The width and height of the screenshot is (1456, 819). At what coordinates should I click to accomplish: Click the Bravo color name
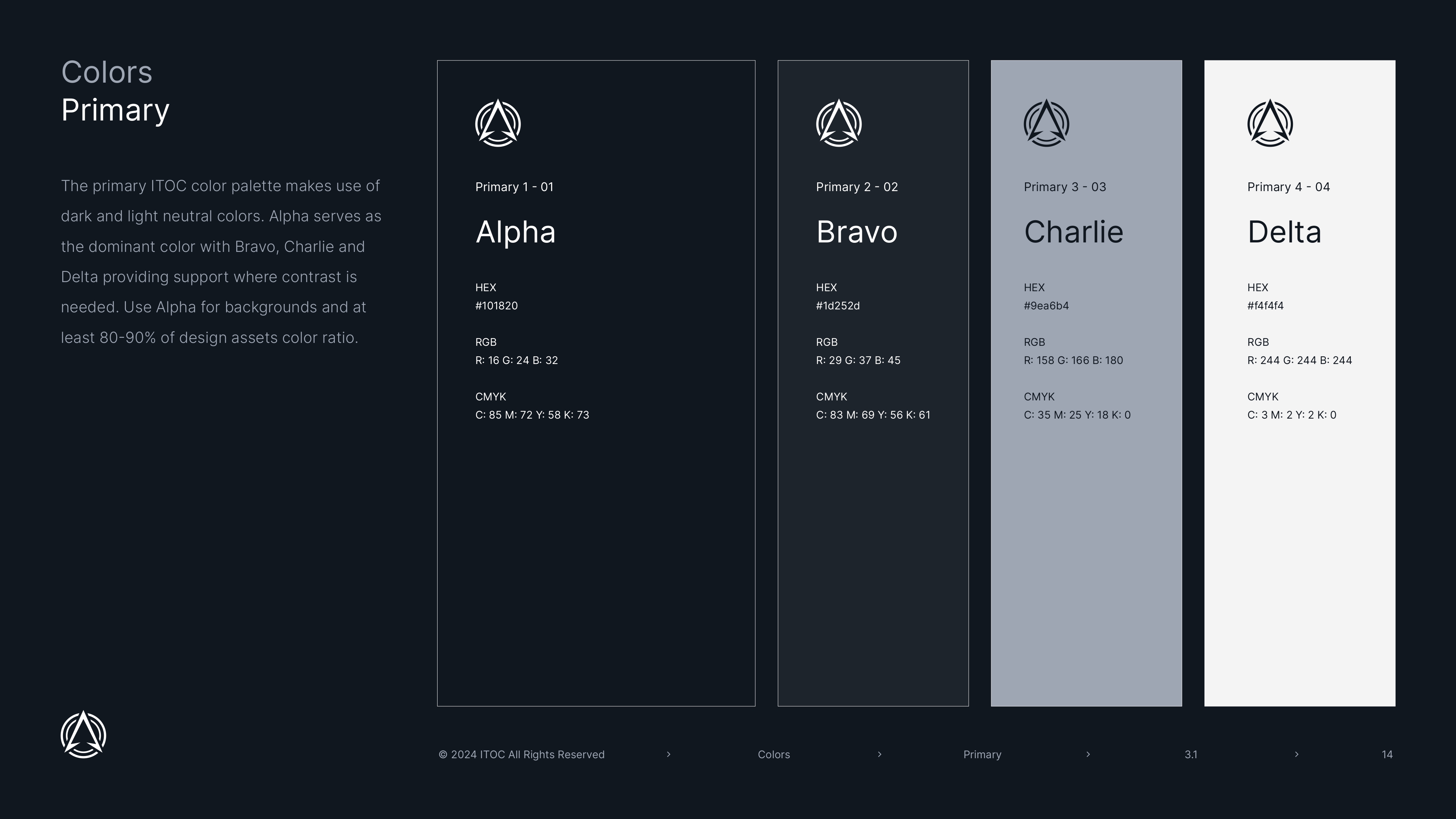click(857, 232)
